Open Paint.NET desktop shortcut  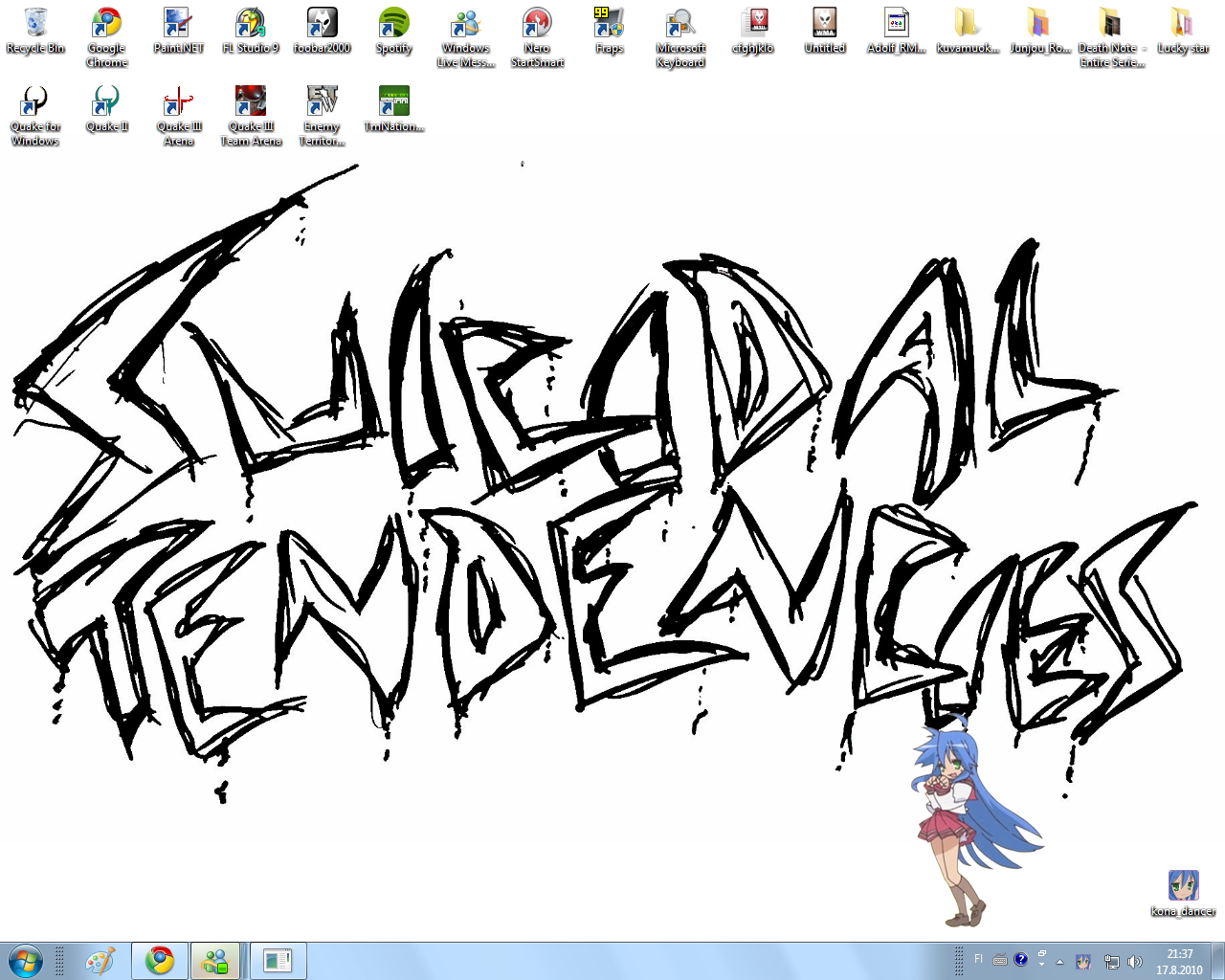click(178, 31)
